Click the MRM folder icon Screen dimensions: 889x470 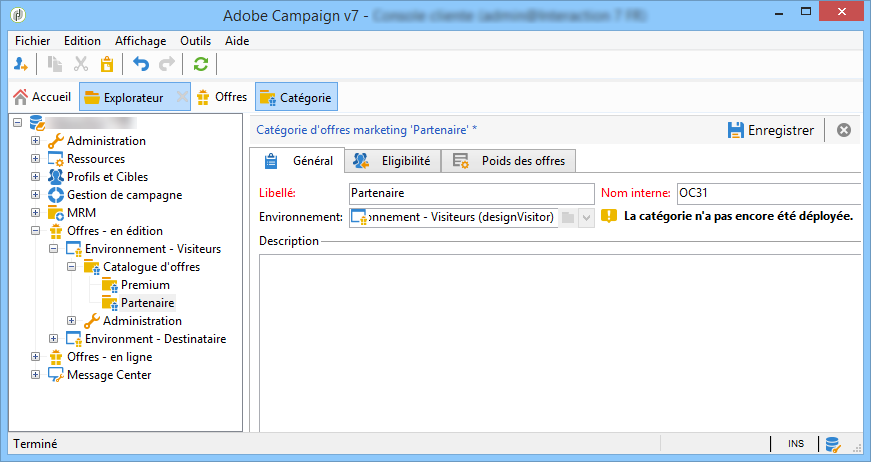coord(56,213)
